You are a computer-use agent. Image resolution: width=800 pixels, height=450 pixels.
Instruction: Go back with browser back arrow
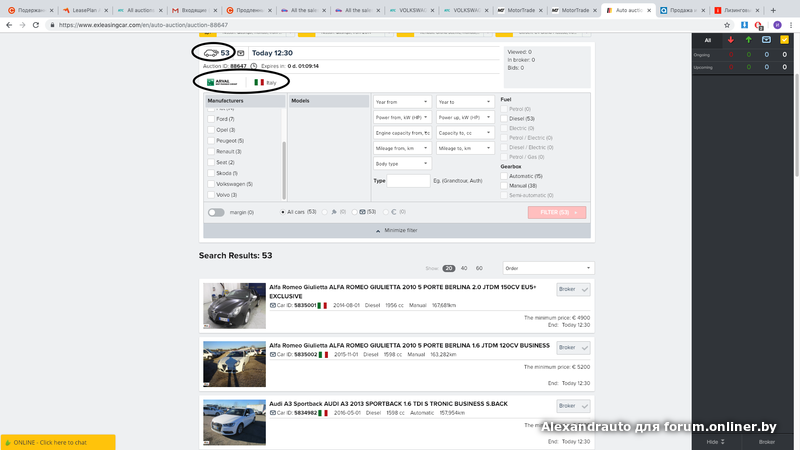click(9, 25)
